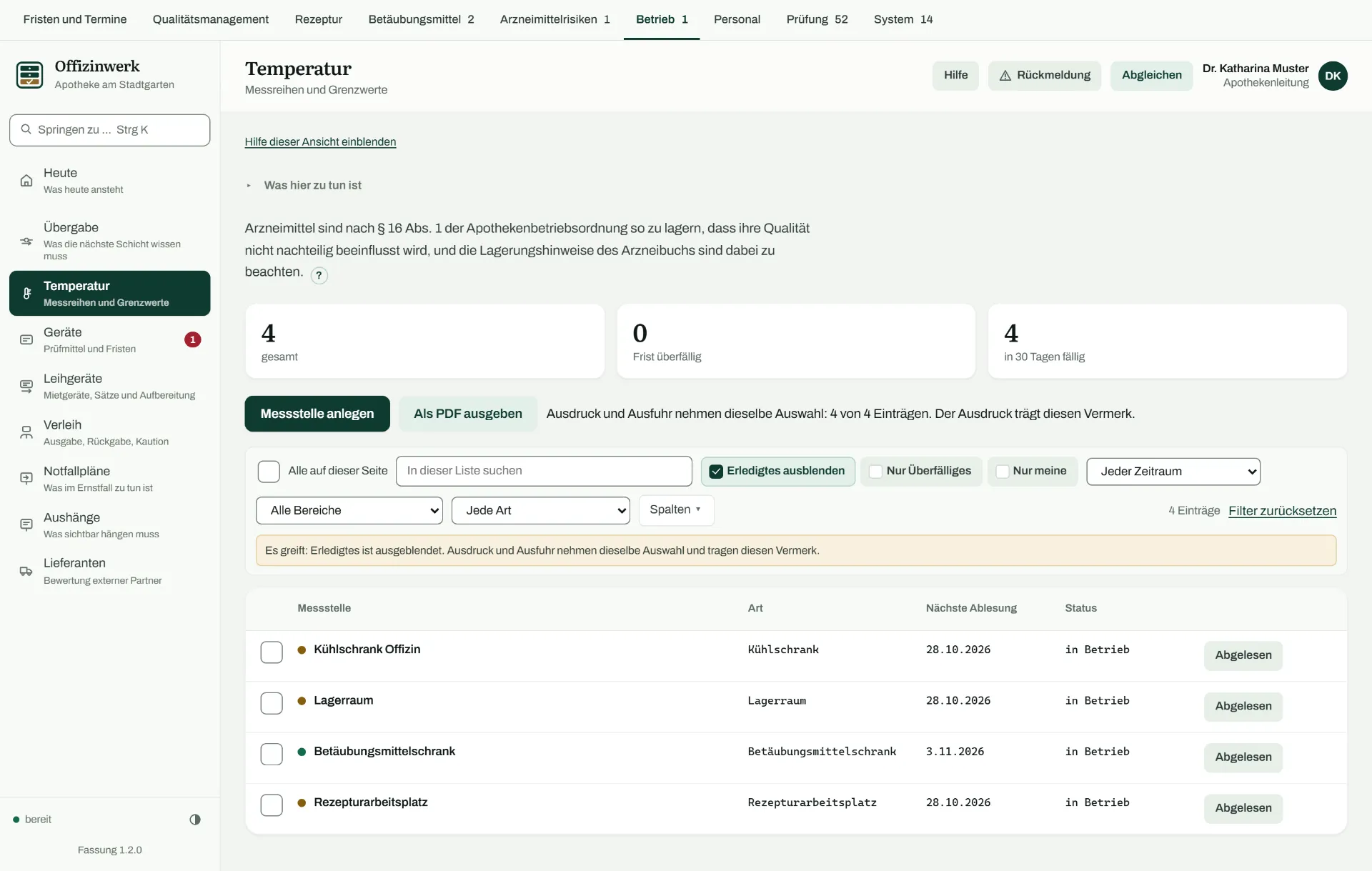Screen dimensions: 1372x871
Task: Click the Notfallpläne sidebar icon
Action: [x=26, y=479]
